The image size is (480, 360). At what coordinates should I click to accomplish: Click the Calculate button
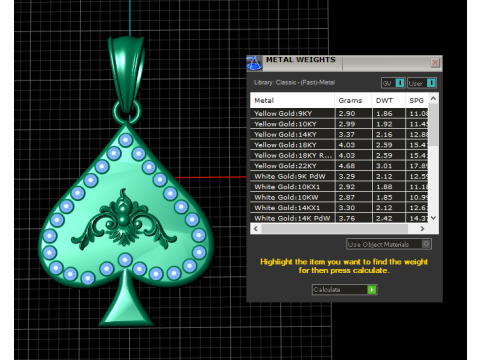pyautogui.click(x=344, y=290)
